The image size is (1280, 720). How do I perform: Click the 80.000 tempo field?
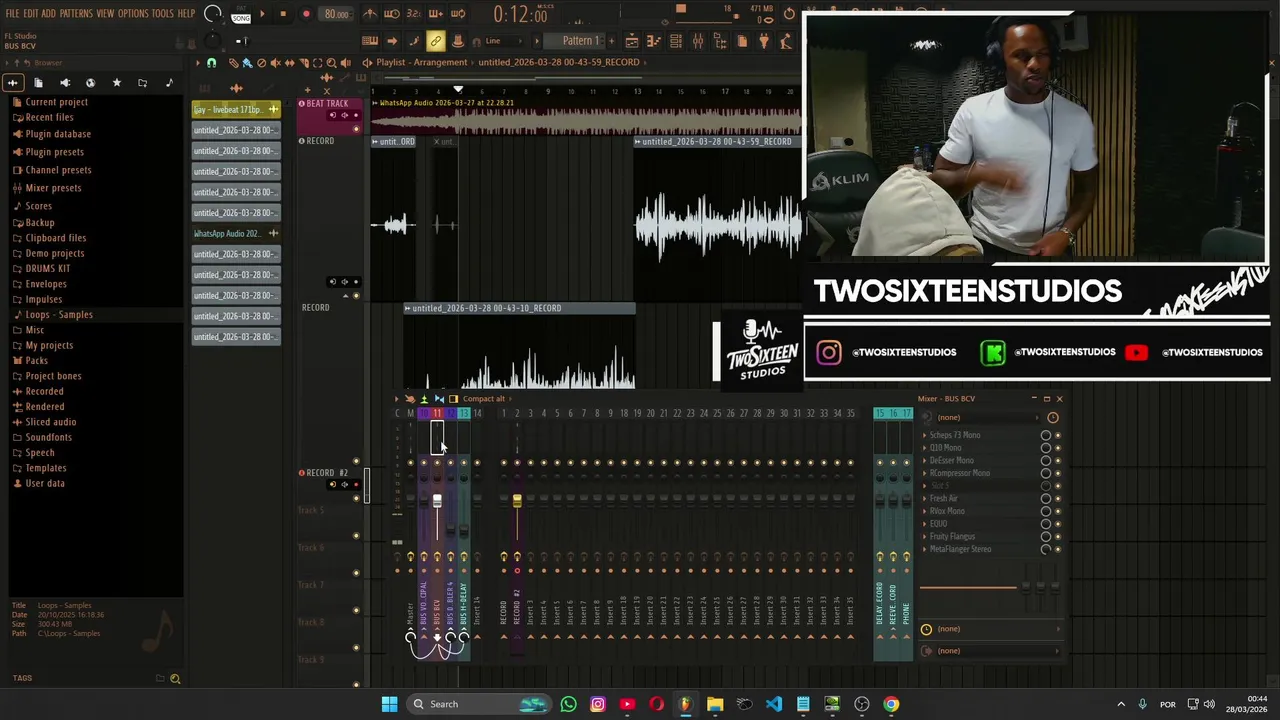click(337, 14)
